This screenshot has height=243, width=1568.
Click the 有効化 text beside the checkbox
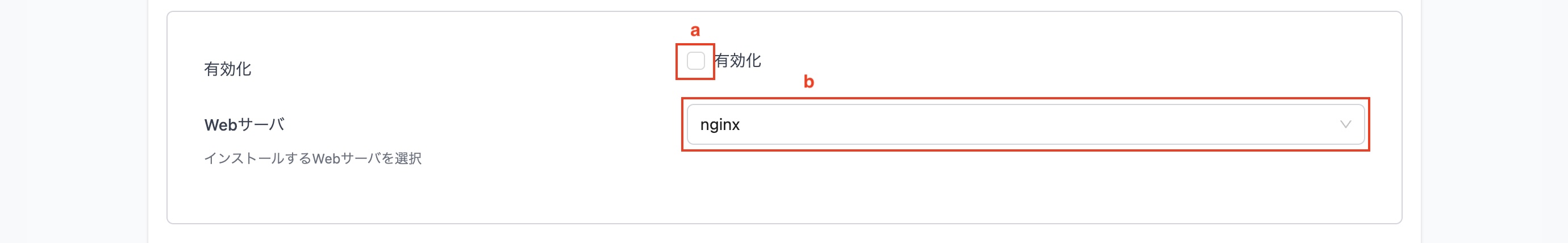click(x=737, y=61)
